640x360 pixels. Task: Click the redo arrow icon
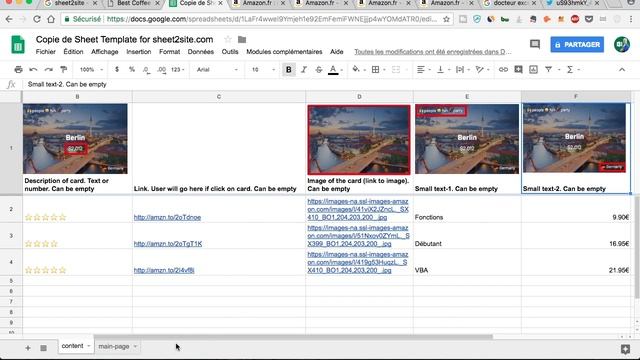coord(49,69)
